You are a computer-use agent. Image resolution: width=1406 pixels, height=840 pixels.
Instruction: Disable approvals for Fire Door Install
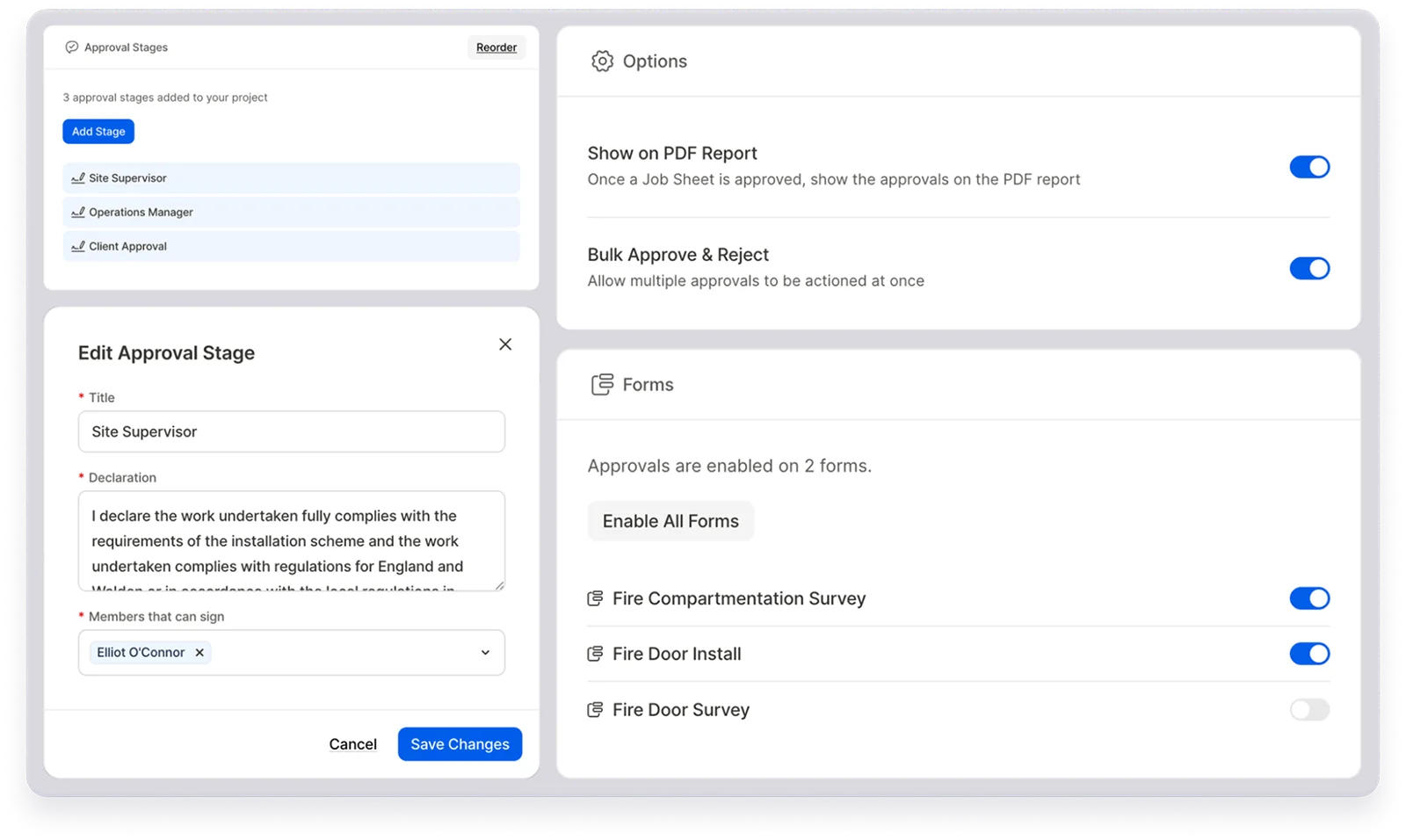click(x=1309, y=654)
